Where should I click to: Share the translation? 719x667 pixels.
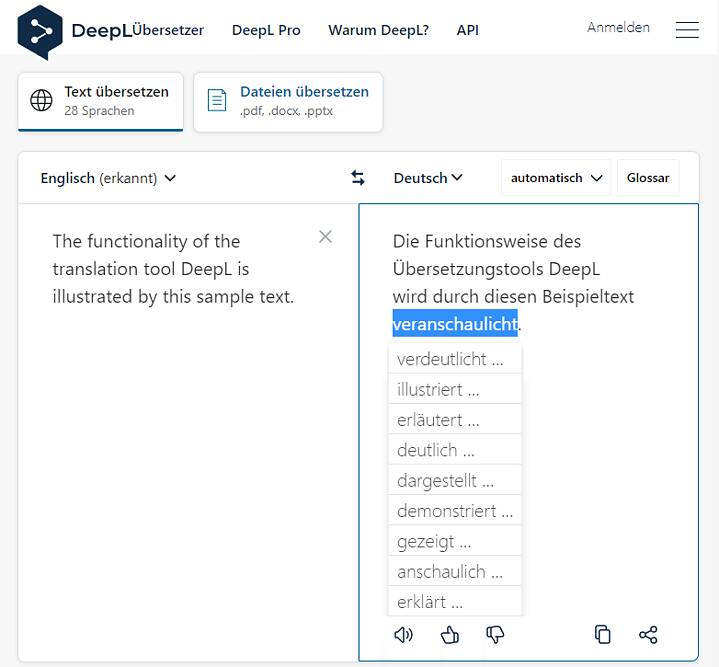pyautogui.click(x=648, y=635)
